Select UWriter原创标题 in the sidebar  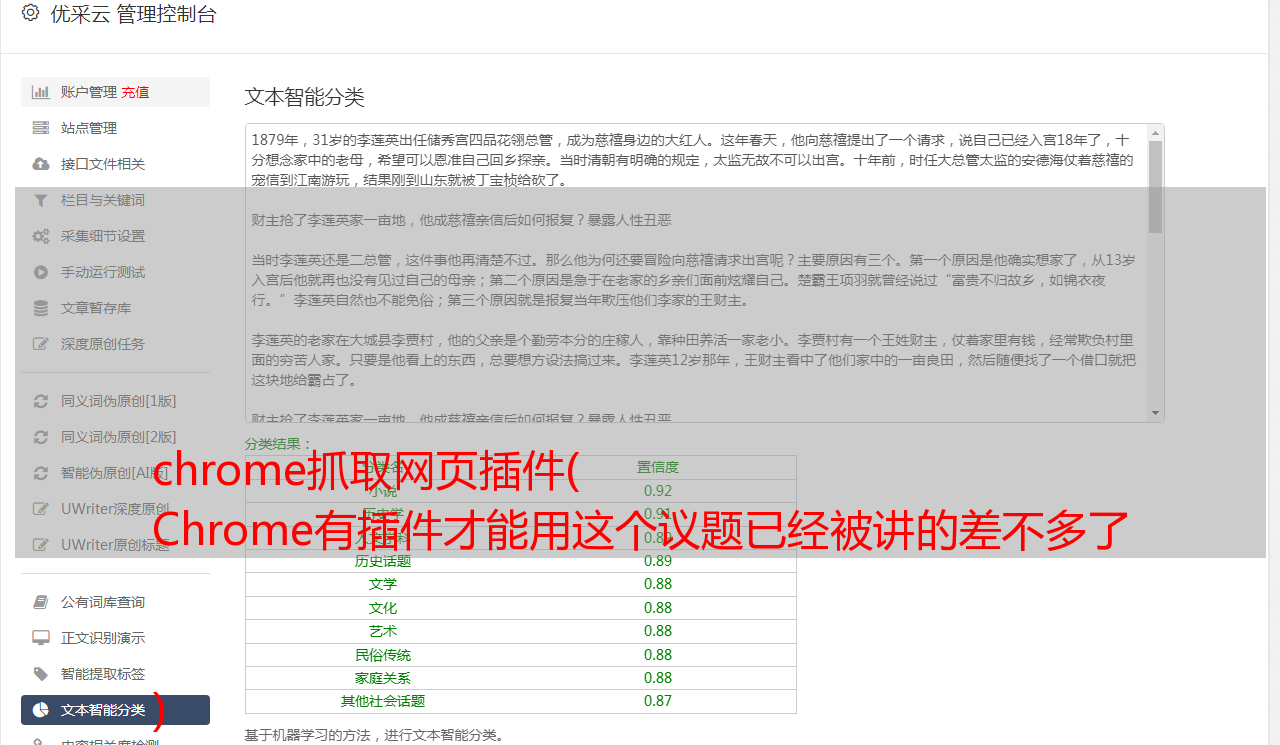click(x=115, y=545)
